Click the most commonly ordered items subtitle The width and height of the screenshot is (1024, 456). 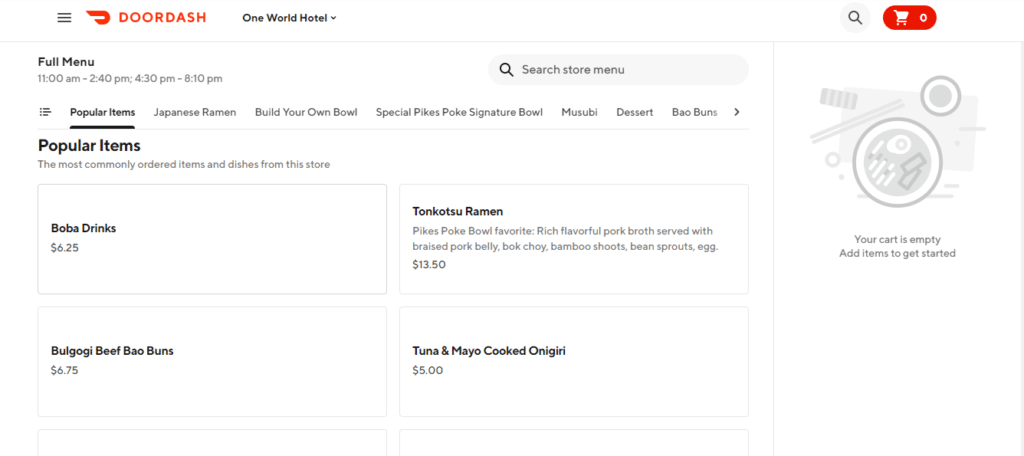pyautogui.click(x=184, y=165)
